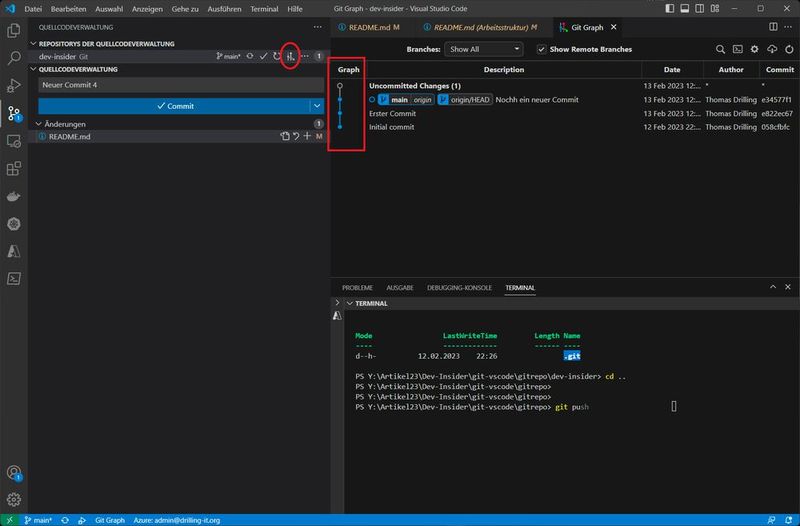Select the 'Initial commit' row
800x526 pixels.
[x=565, y=127]
